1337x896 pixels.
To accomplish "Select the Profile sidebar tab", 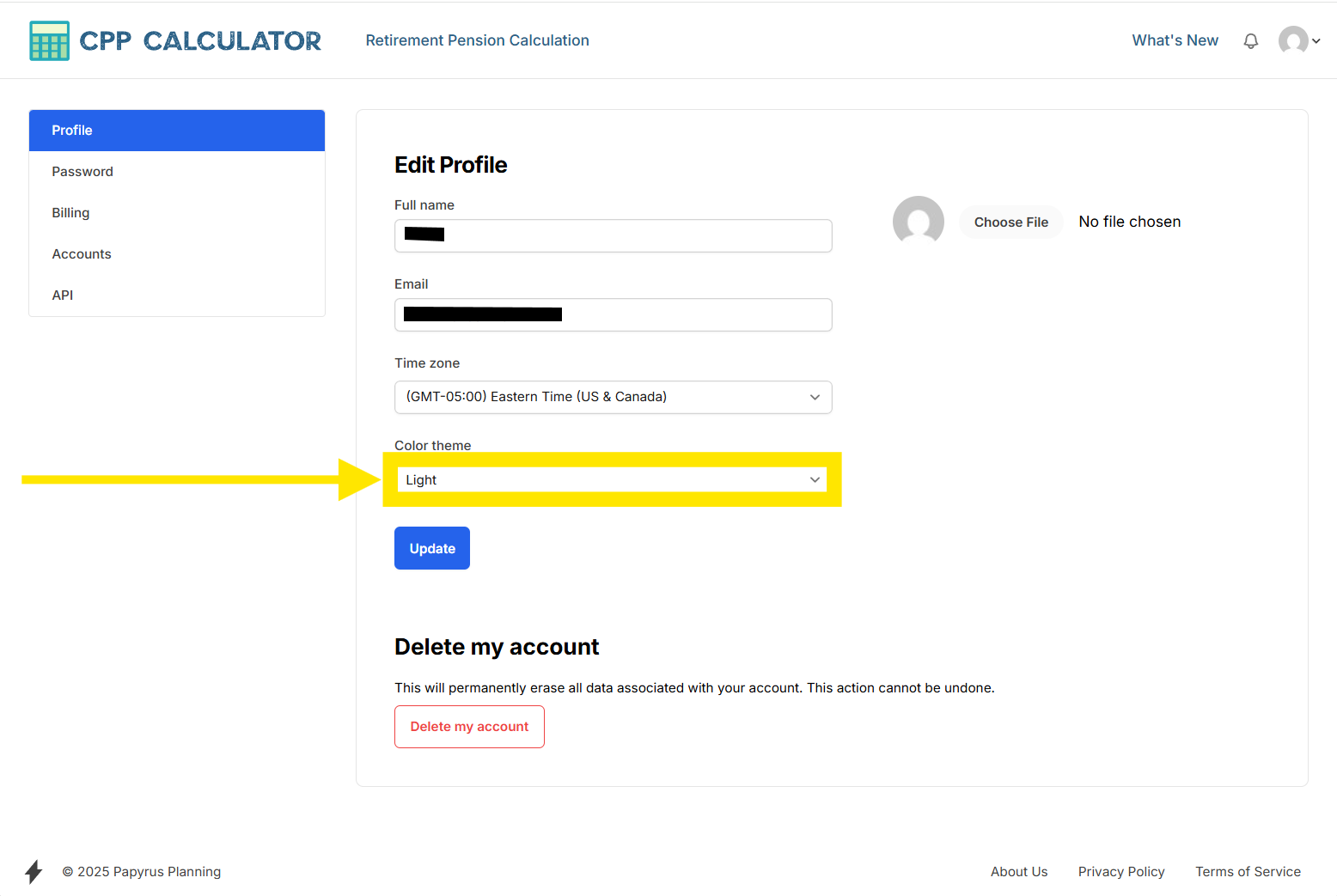I will [177, 131].
